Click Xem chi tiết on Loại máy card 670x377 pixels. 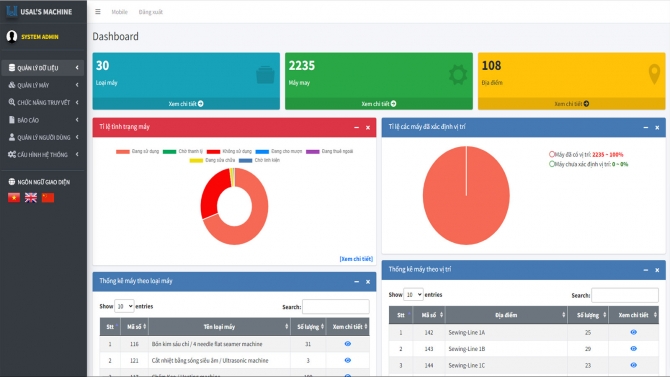coord(186,104)
